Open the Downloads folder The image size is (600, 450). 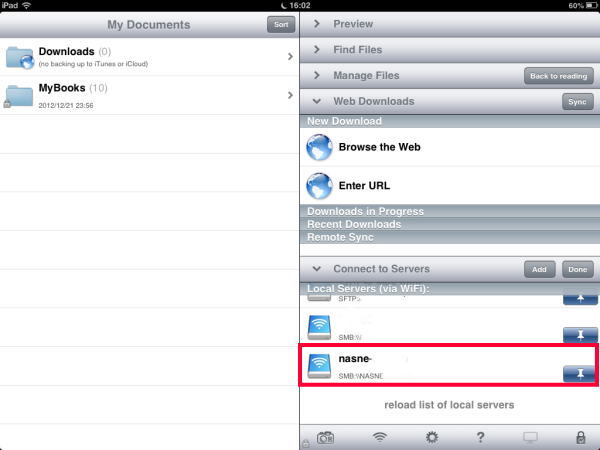click(149, 57)
